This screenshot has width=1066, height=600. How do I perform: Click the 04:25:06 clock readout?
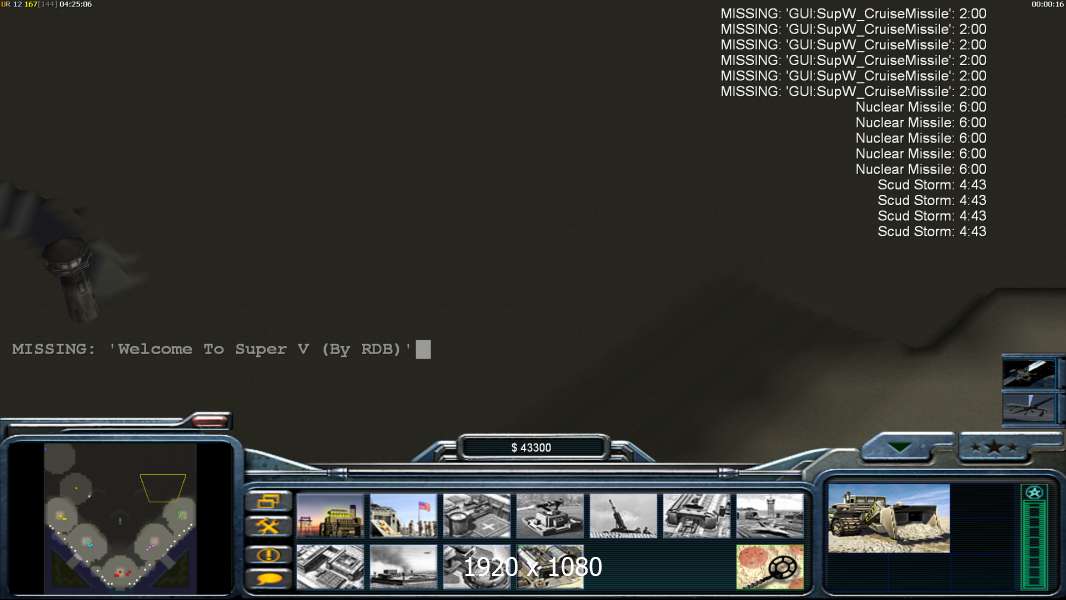[75, 4]
